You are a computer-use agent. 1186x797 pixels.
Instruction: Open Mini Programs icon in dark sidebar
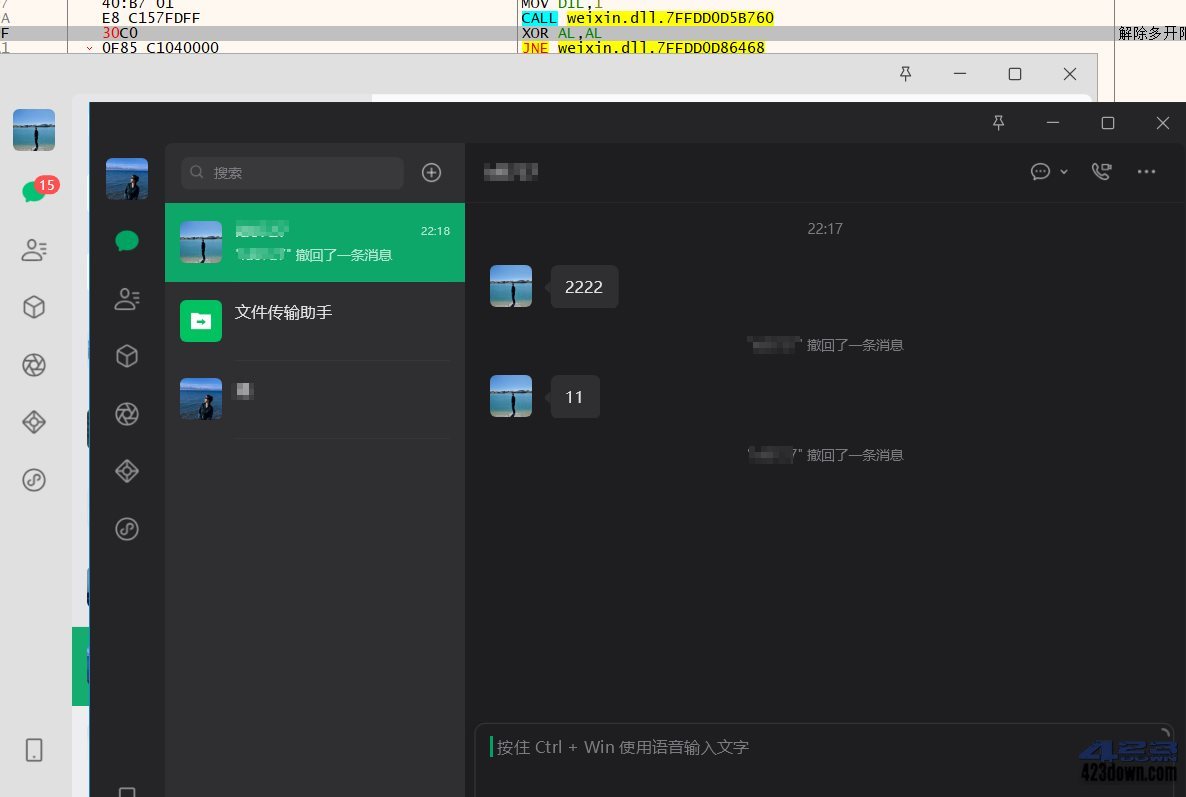(x=126, y=529)
